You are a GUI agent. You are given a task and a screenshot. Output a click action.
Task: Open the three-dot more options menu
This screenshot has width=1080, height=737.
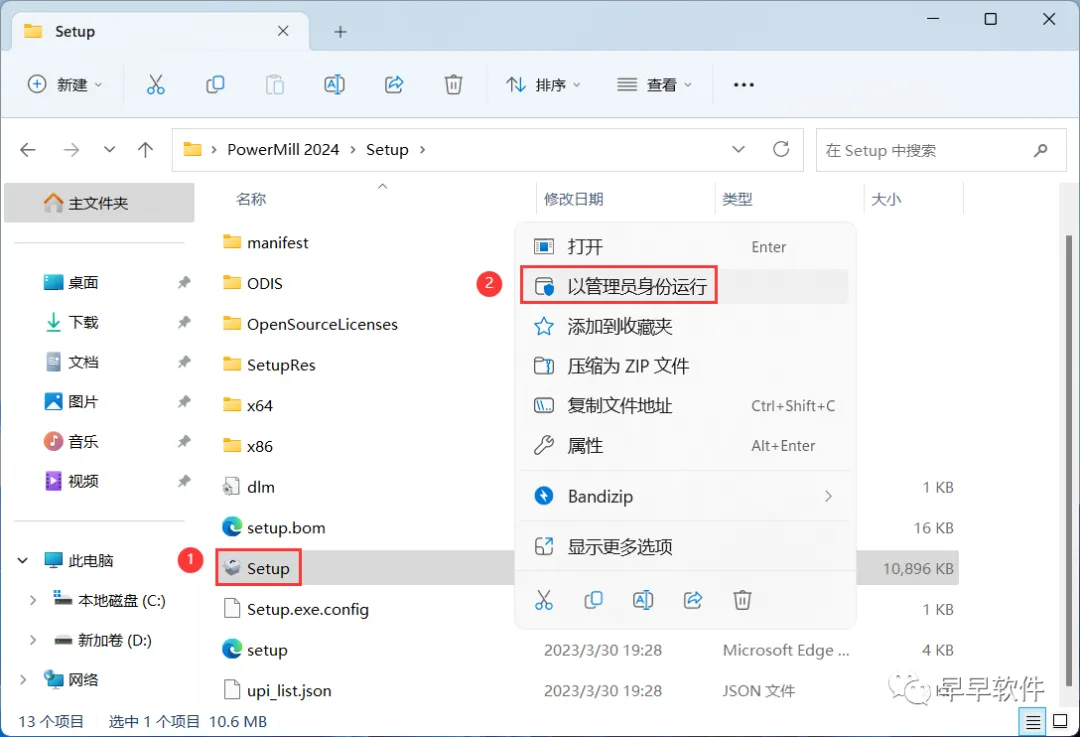[x=744, y=85]
